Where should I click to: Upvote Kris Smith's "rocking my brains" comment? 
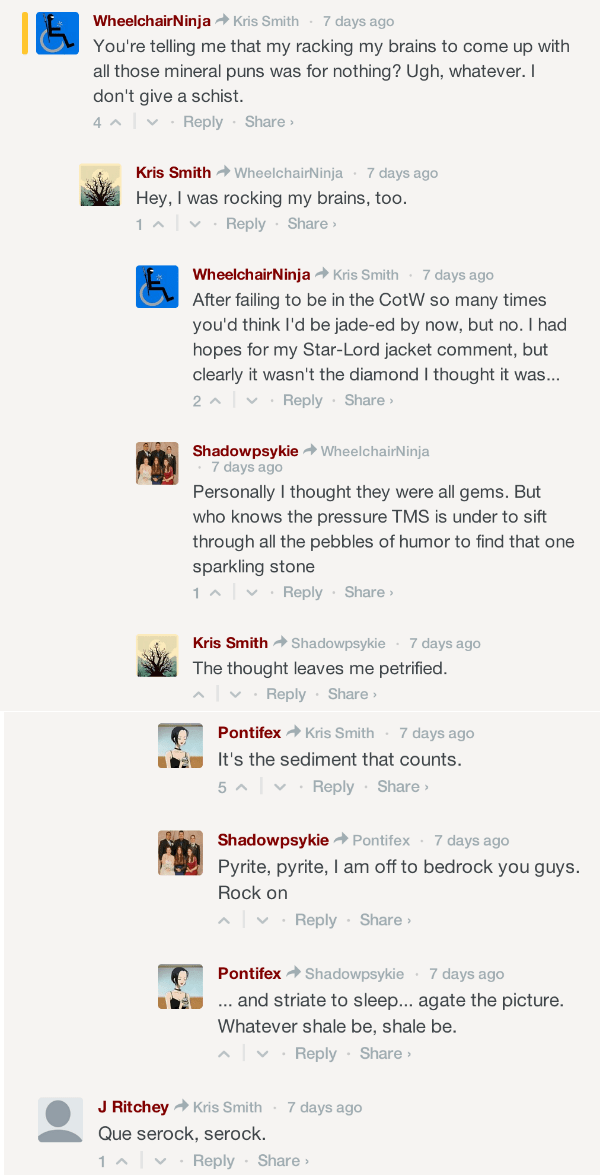point(158,224)
